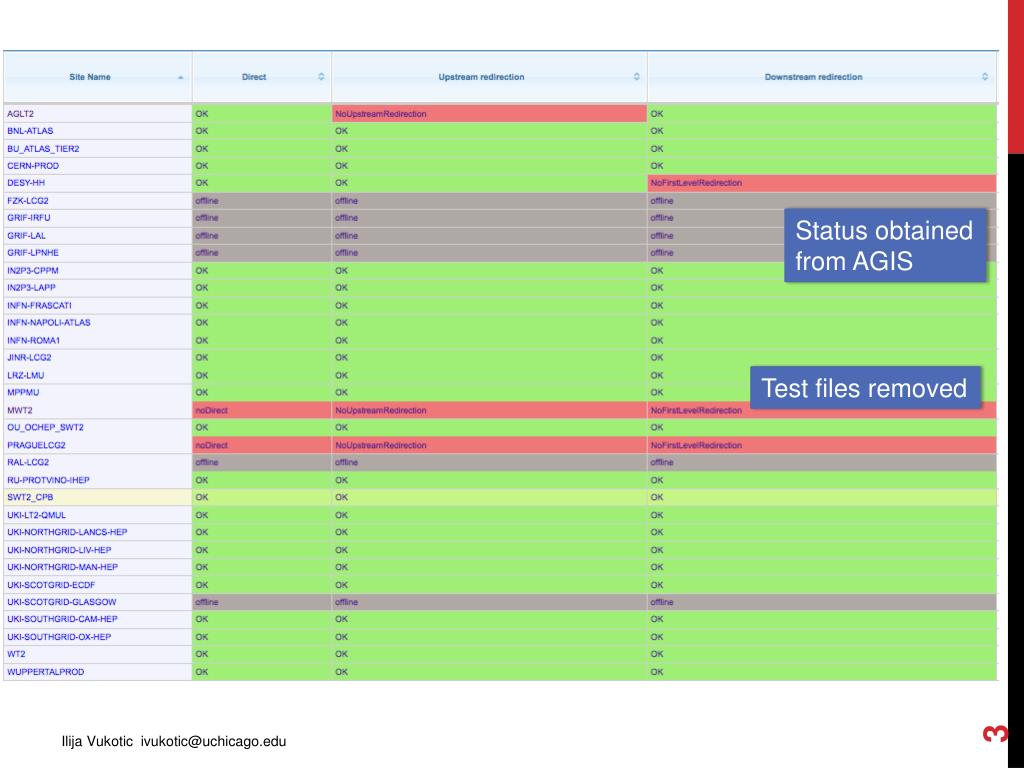Choose the RU-PROTVINO-IHEP site link
1024x768 pixels.
point(48,480)
